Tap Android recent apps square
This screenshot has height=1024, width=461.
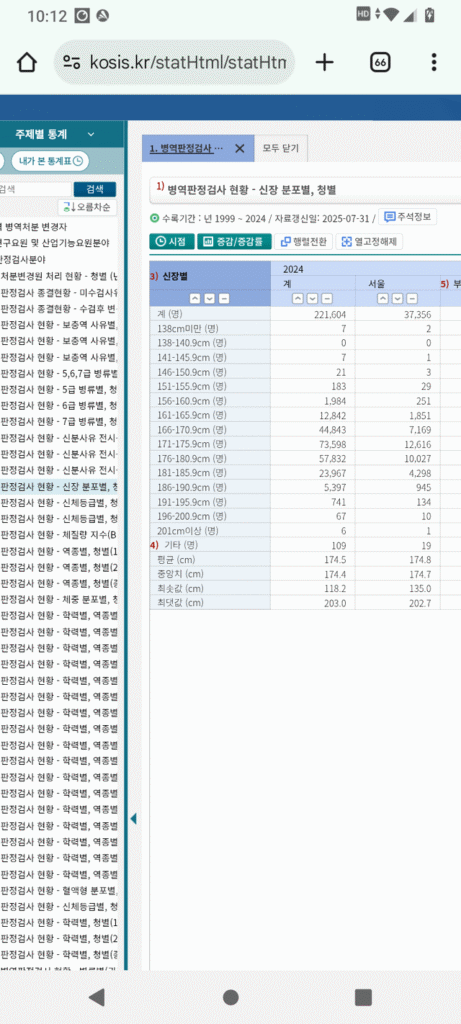pyautogui.click(x=363, y=997)
